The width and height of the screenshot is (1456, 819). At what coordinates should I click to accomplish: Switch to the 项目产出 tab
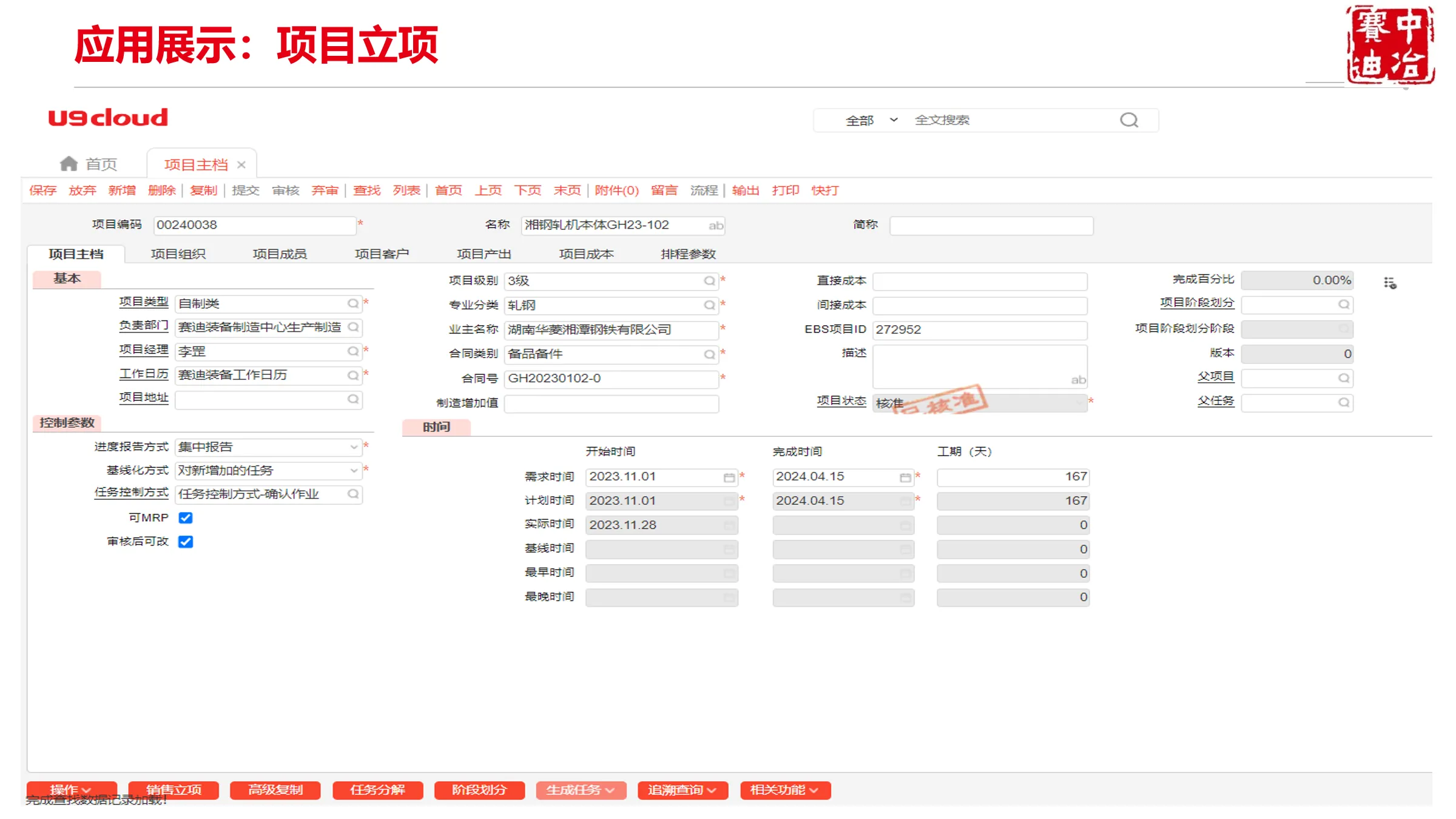tap(484, 254)
